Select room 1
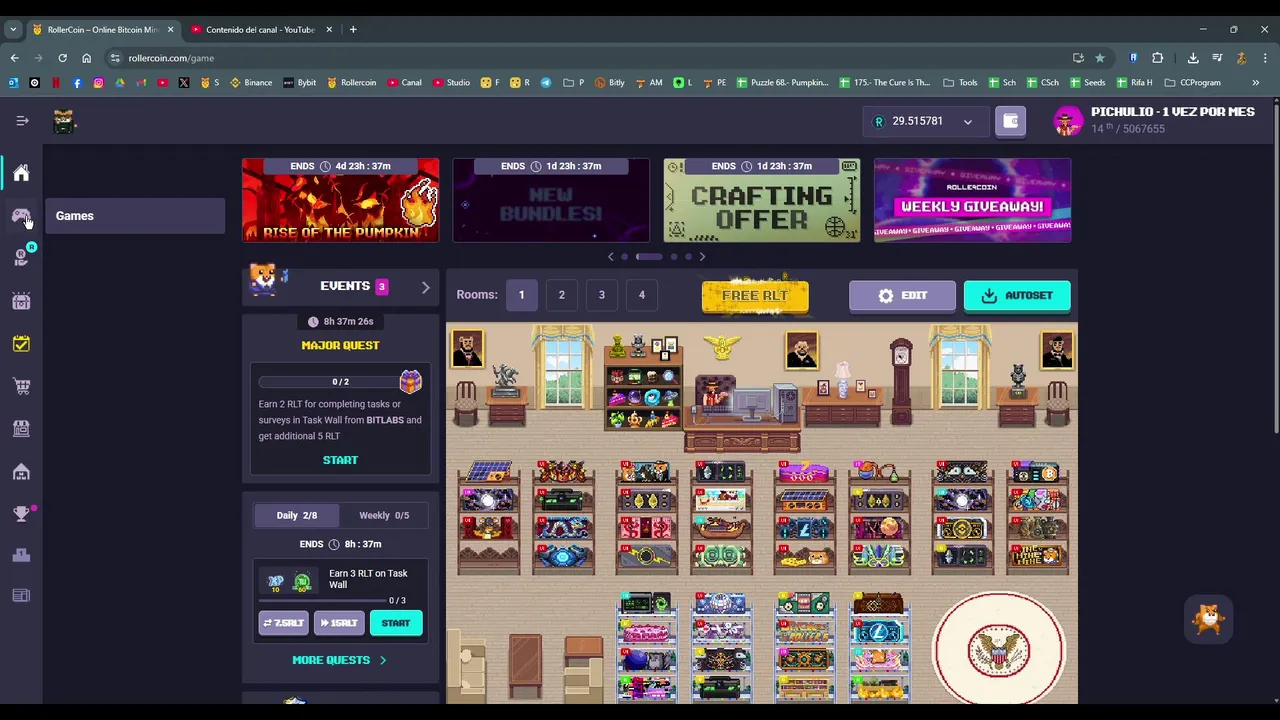The image size is (1280, 720). 521,295
